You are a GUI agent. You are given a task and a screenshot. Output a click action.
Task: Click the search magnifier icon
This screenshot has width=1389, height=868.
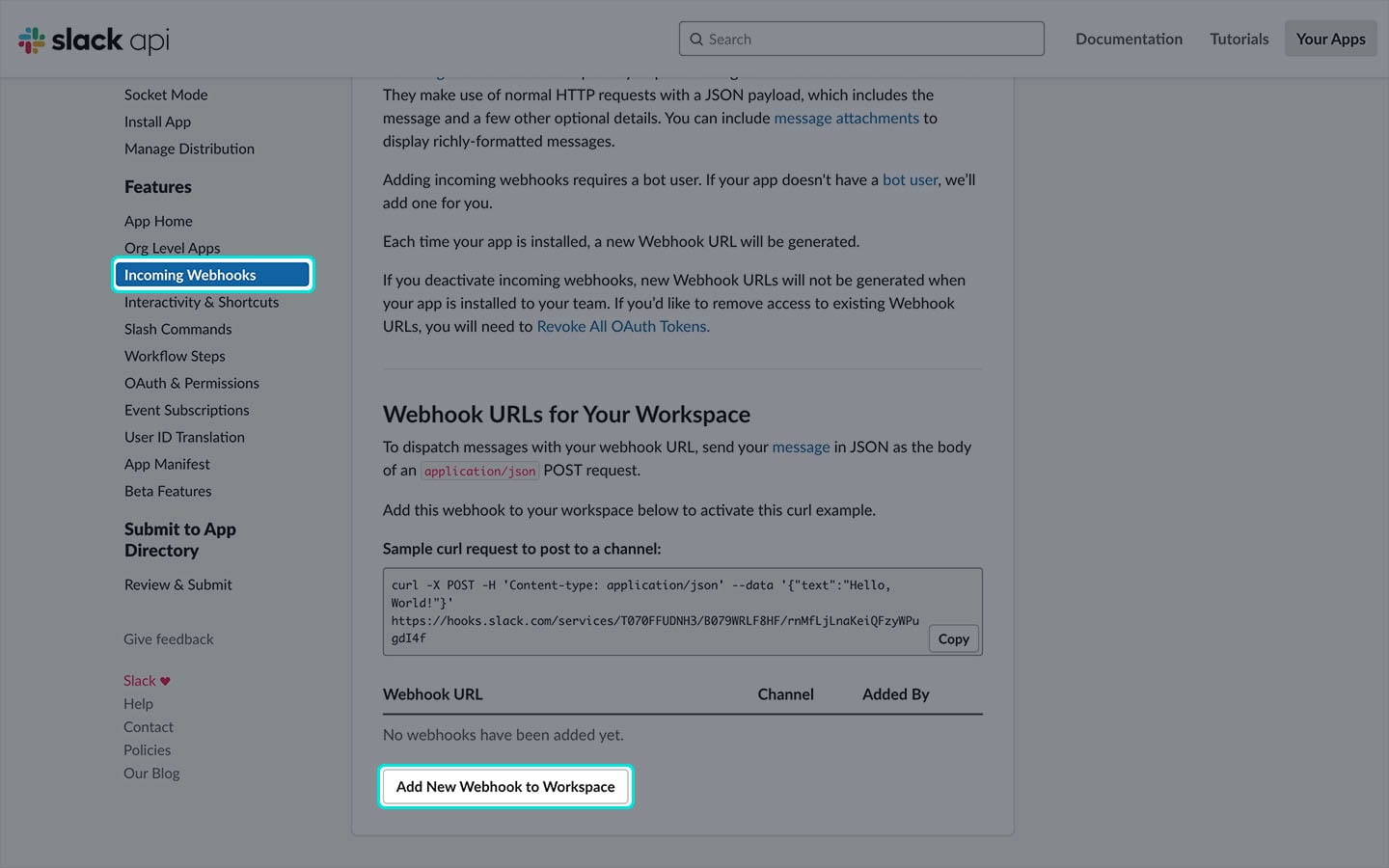click(x=696, y=40)
